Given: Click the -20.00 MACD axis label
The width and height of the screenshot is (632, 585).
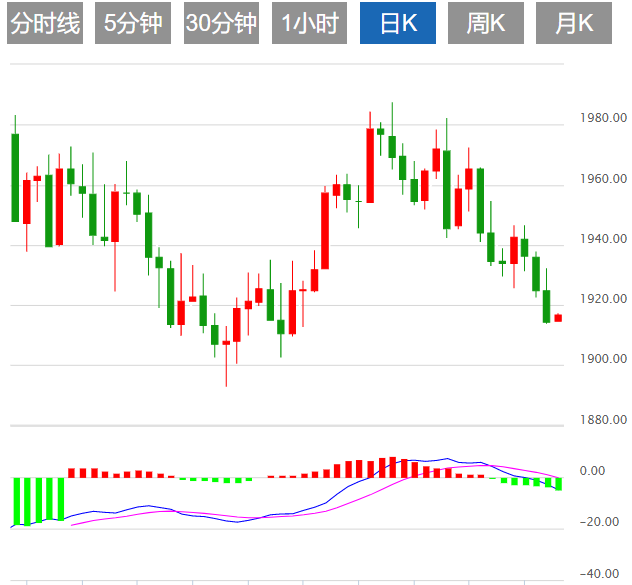Looking at the screenshot, I should (599, 522).
